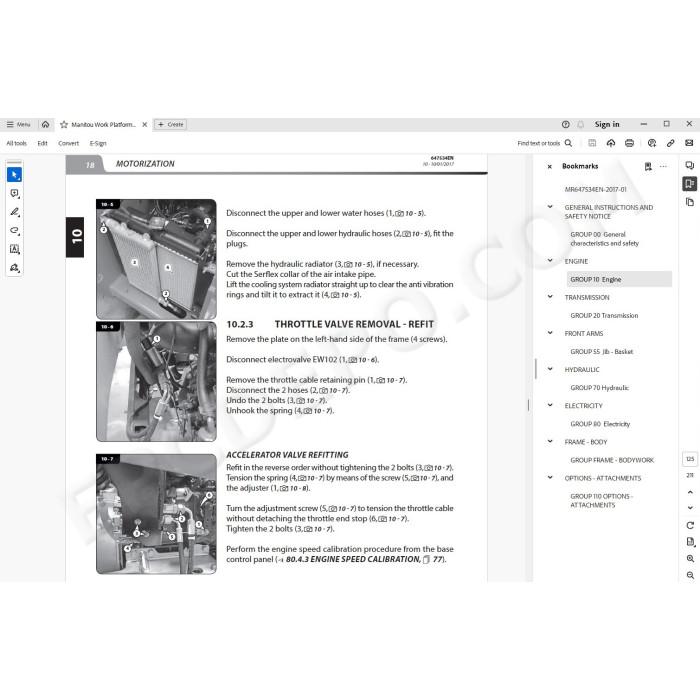Click the Sign in link

pyautogui.click(x=607, y=125)
